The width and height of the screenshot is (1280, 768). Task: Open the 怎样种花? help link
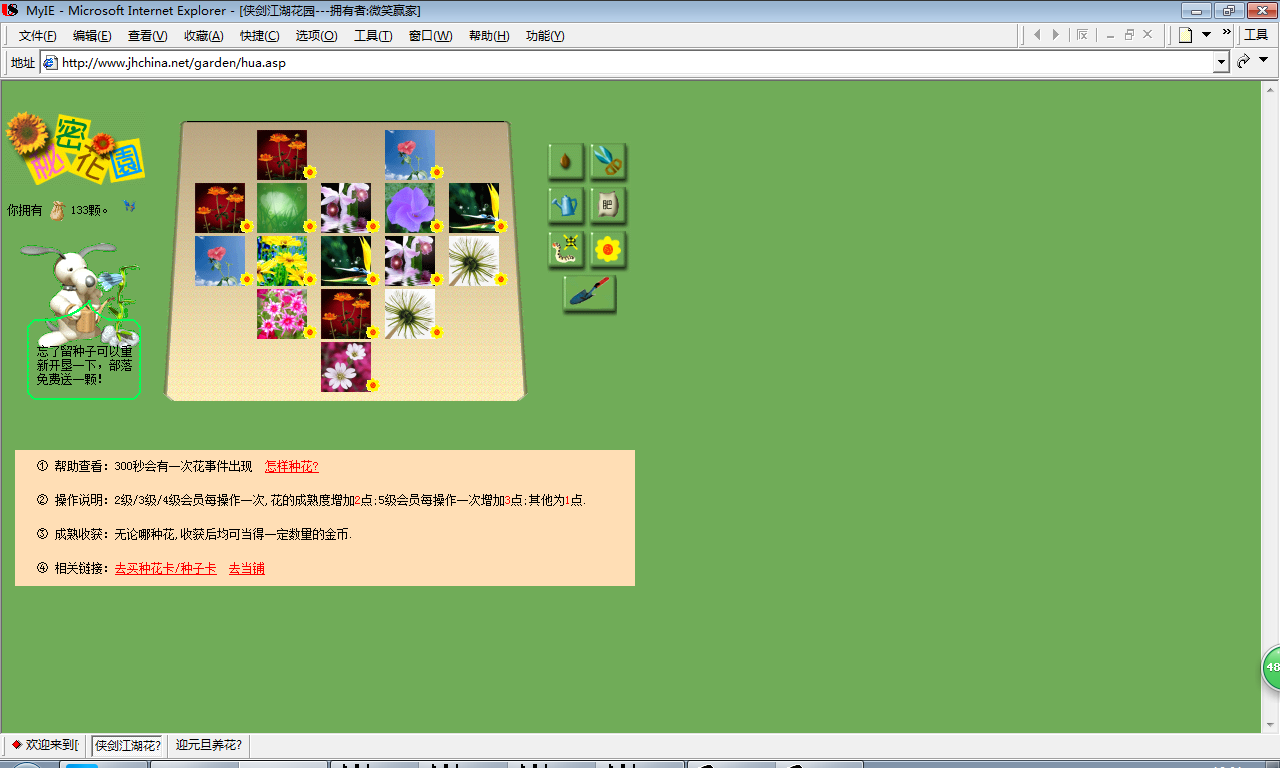coord(292,466)
